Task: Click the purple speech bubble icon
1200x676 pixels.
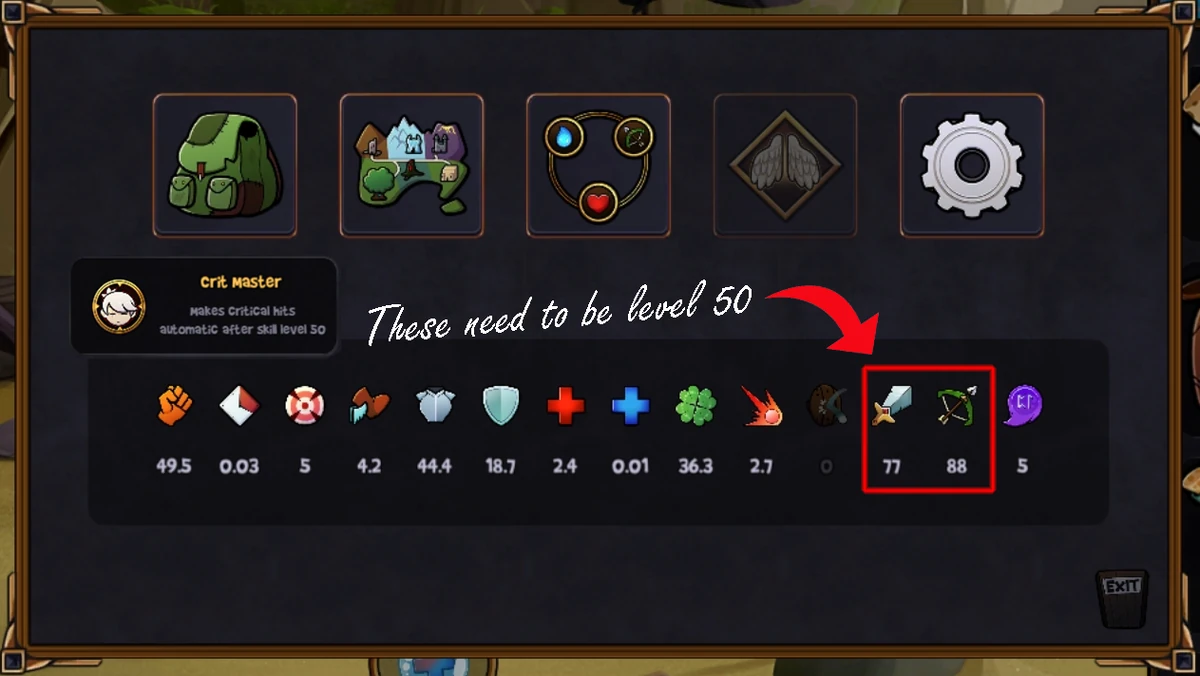Action: click(1023, 406)
